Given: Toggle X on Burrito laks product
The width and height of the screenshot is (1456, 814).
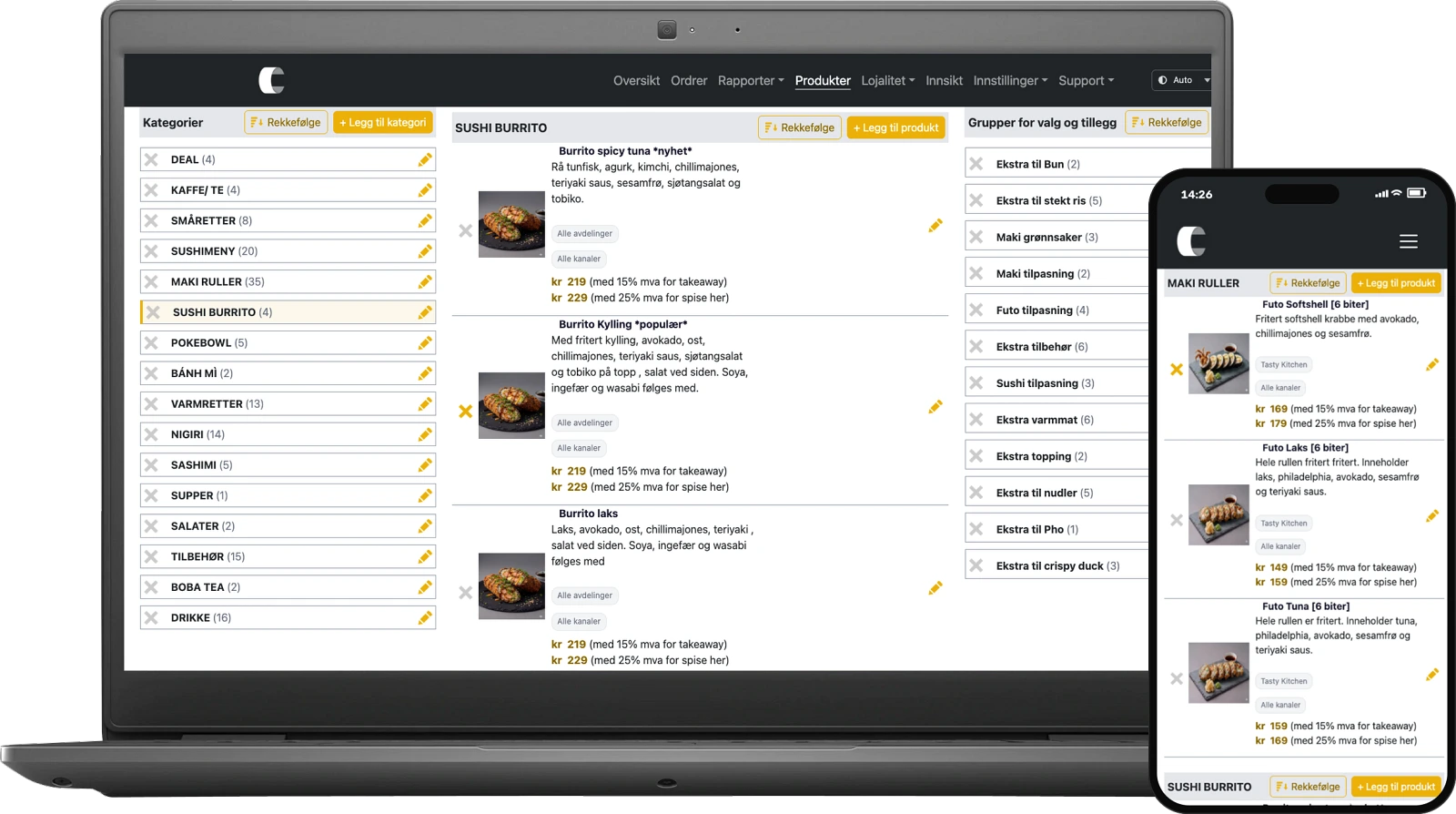Looking at the screenshot, I should 466,593.
